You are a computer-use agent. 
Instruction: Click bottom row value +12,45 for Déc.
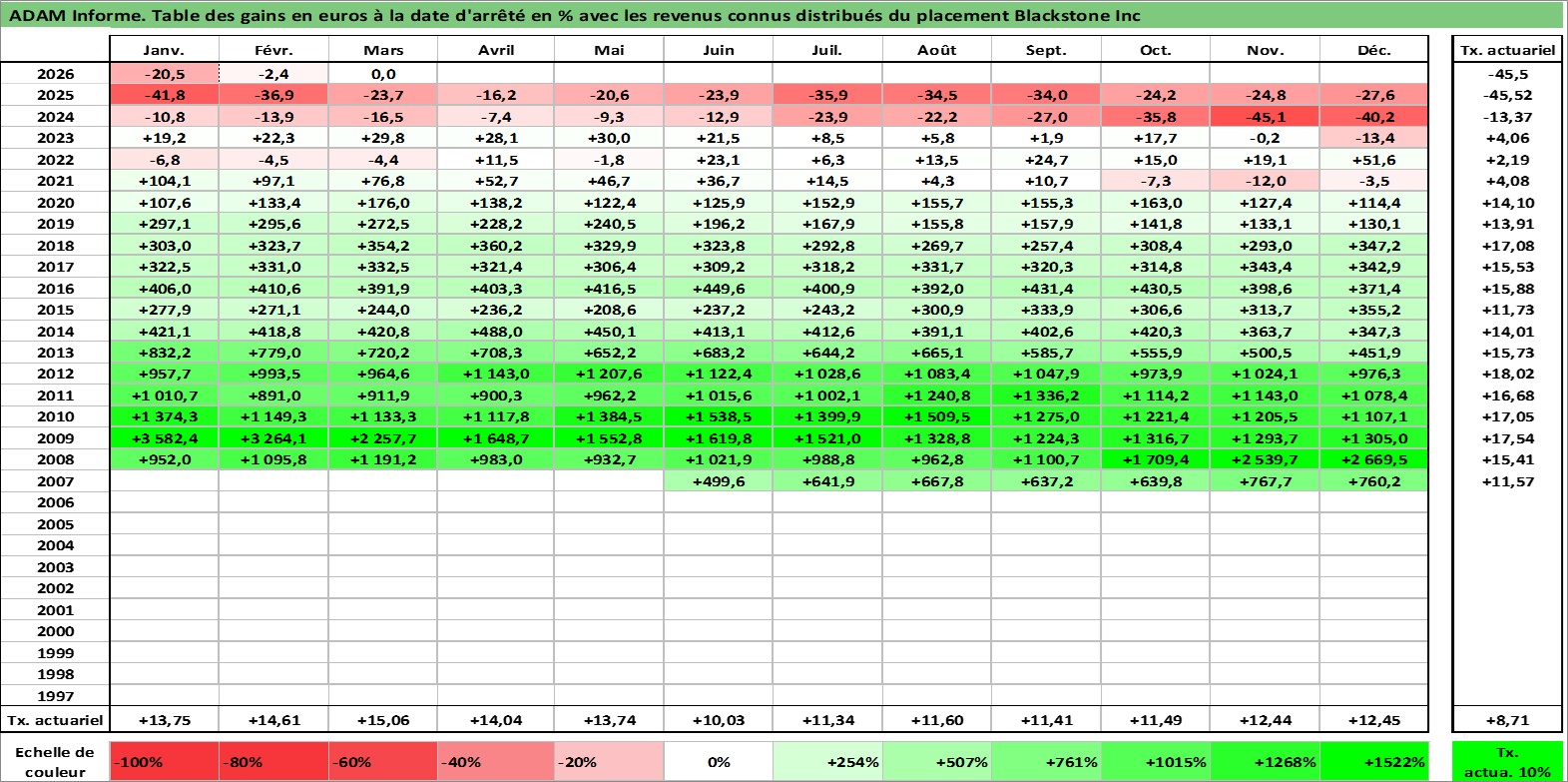click(x=1374, y=720)
